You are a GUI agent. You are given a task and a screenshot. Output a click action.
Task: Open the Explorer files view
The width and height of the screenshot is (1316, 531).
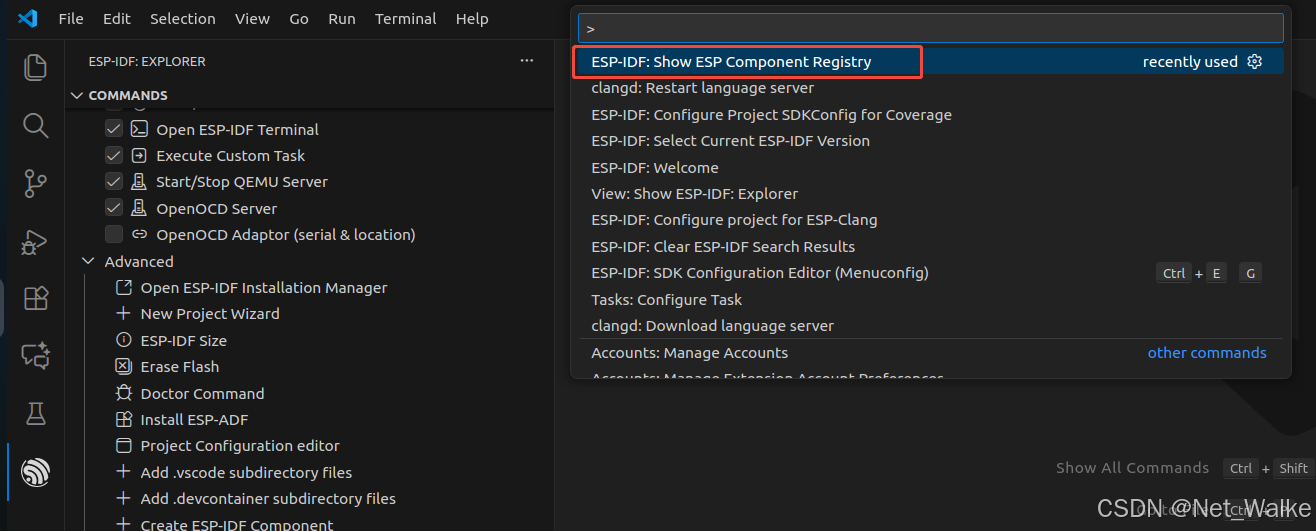35,67
